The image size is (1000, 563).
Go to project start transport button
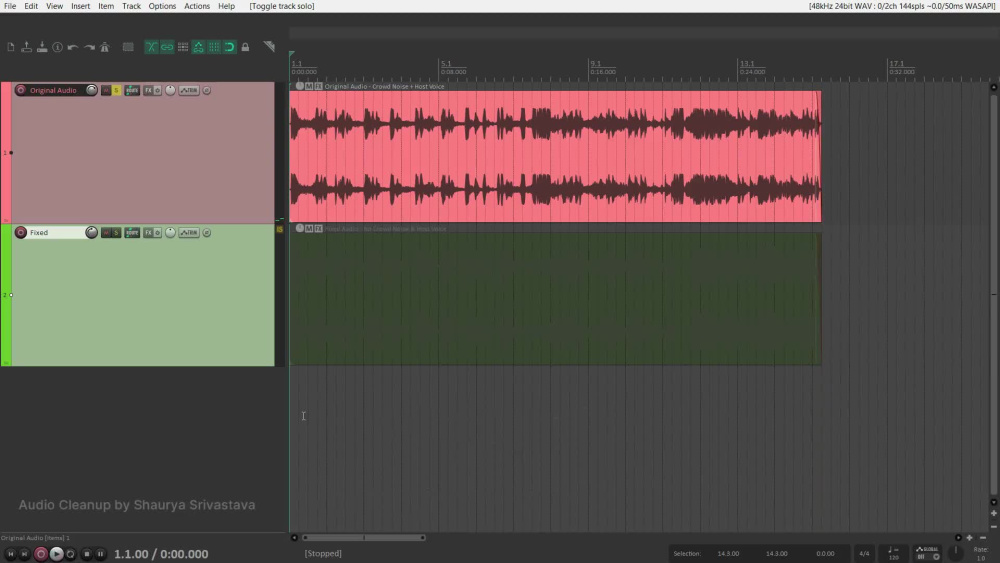pyautogui.click(x=10, y=554)
